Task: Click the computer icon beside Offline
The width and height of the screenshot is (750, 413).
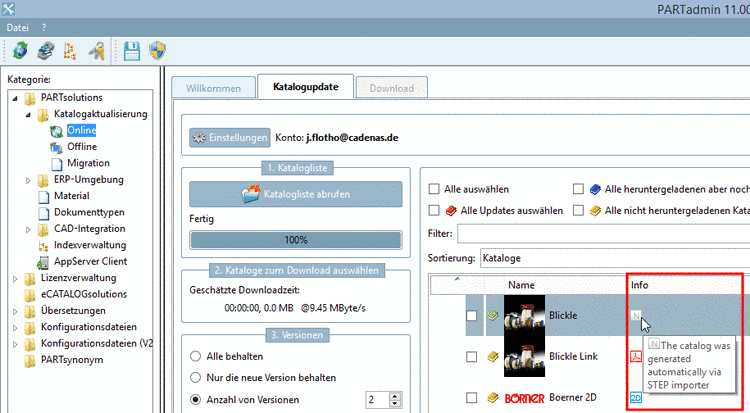Action: pyautogui.click(x=56, y=147)
